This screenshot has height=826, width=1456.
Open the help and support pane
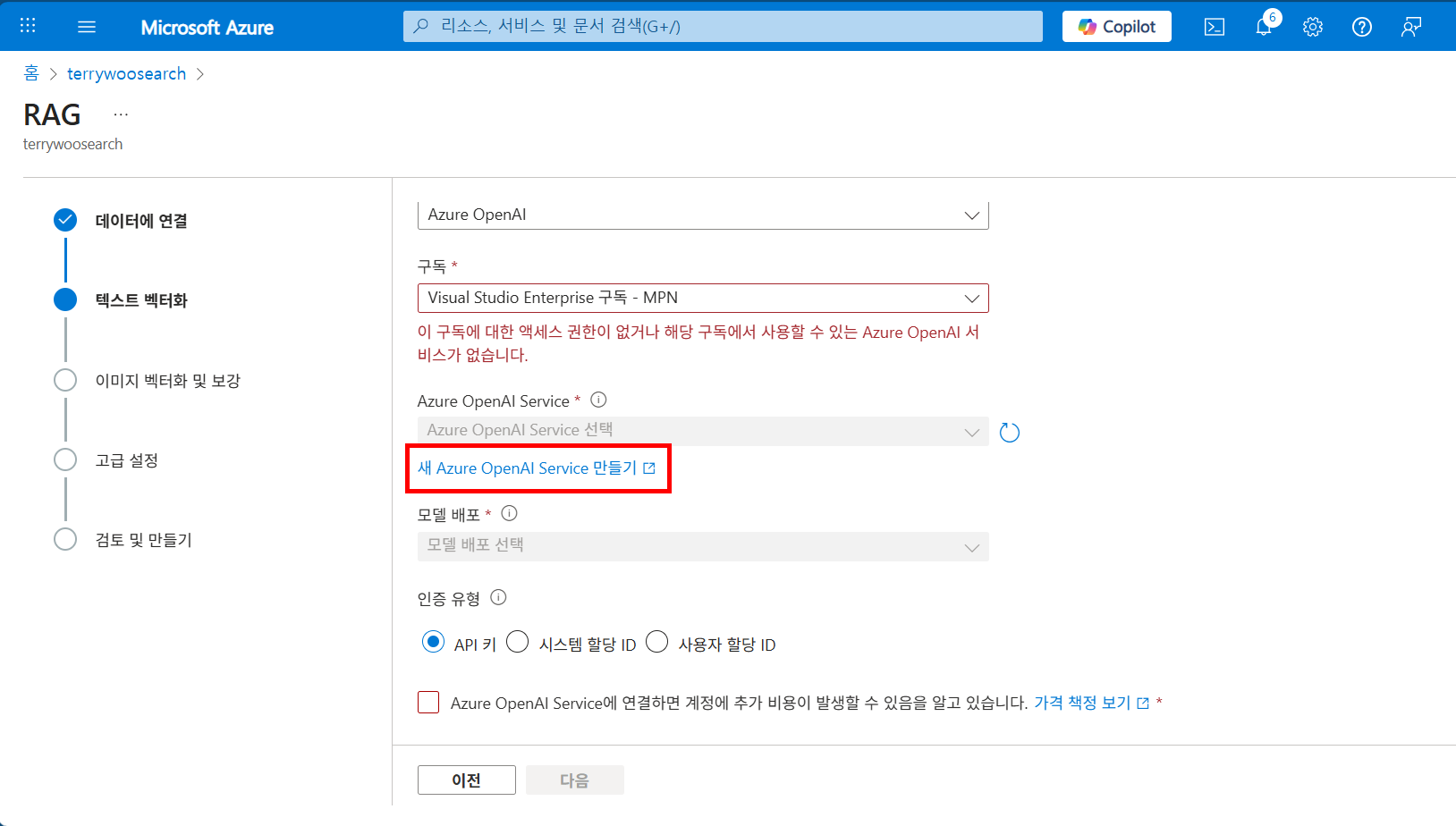(1361, 27)
